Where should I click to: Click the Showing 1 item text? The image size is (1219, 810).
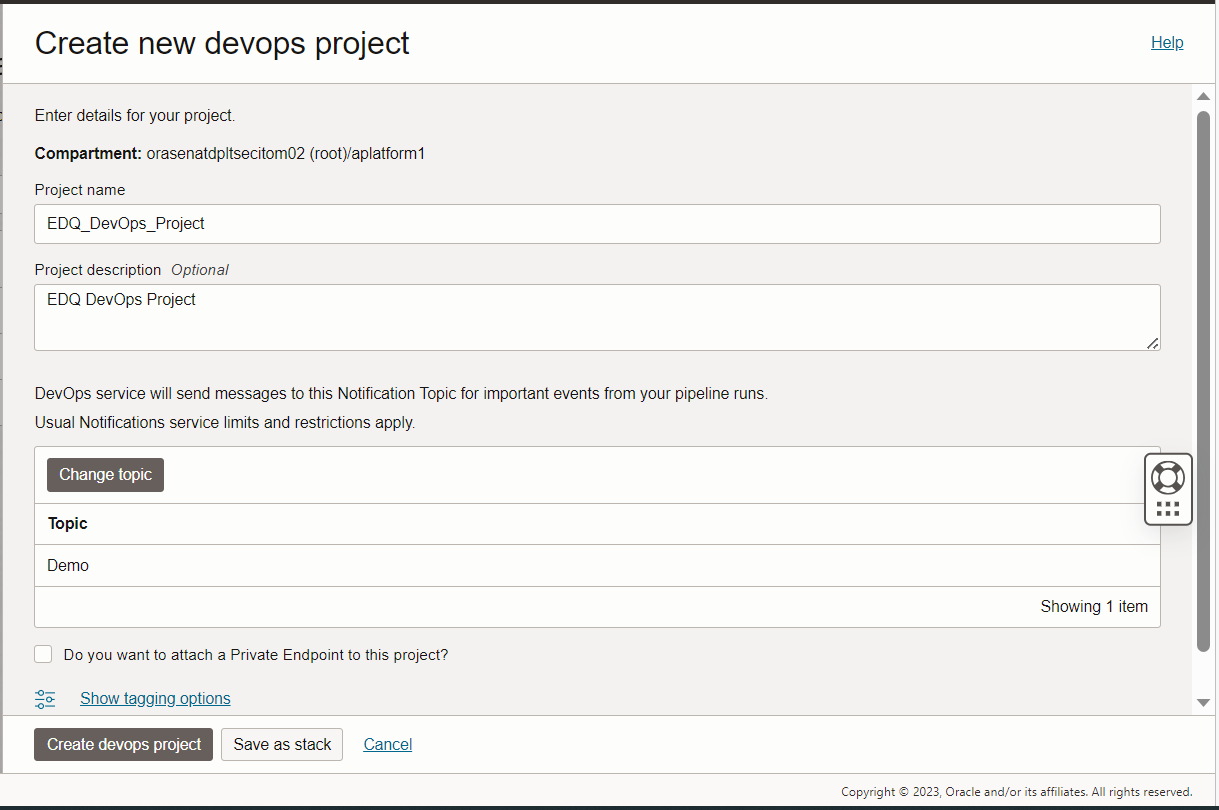click(1094, 606)
